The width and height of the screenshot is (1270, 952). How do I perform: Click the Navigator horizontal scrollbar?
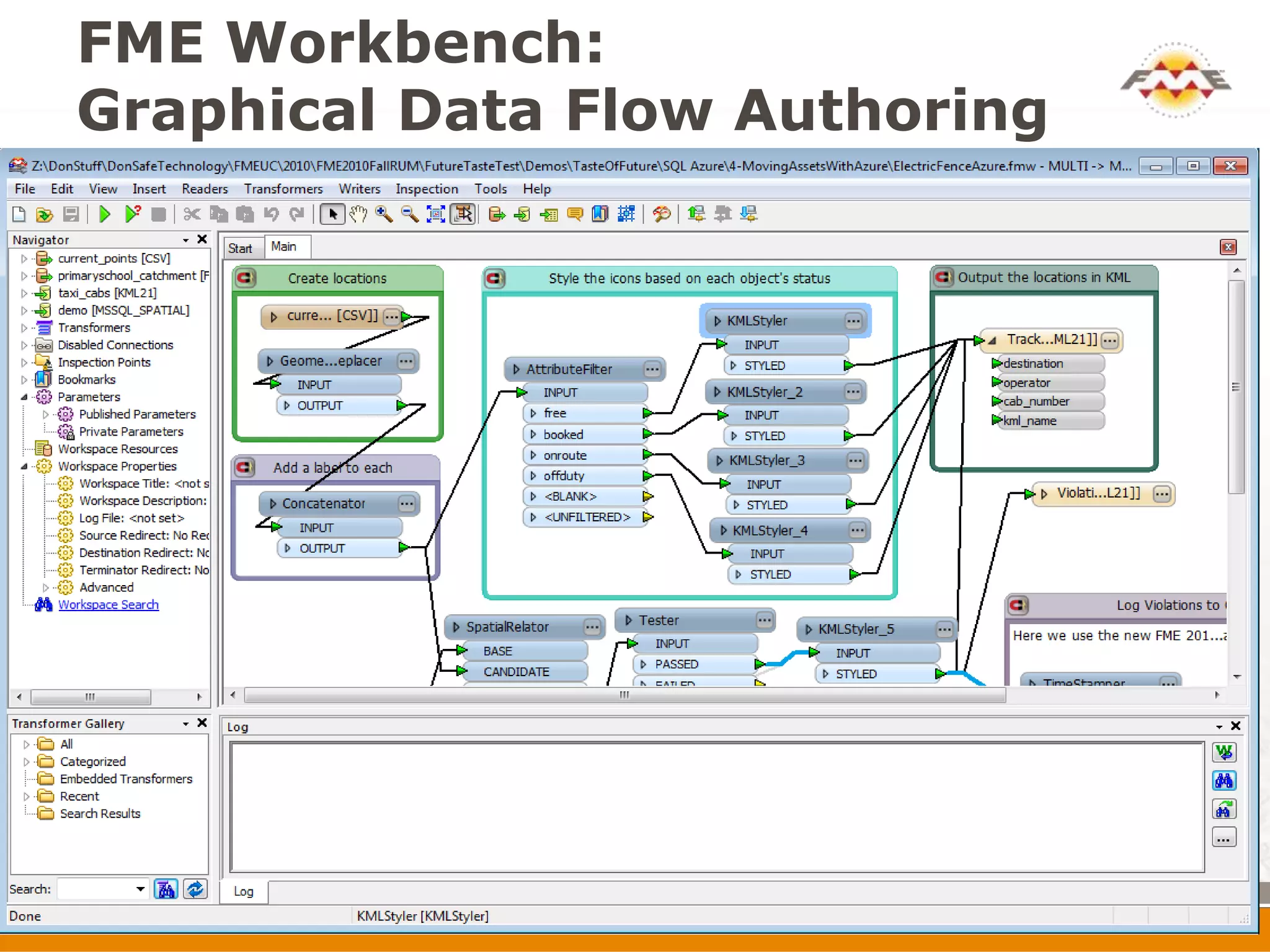[91, 697]
